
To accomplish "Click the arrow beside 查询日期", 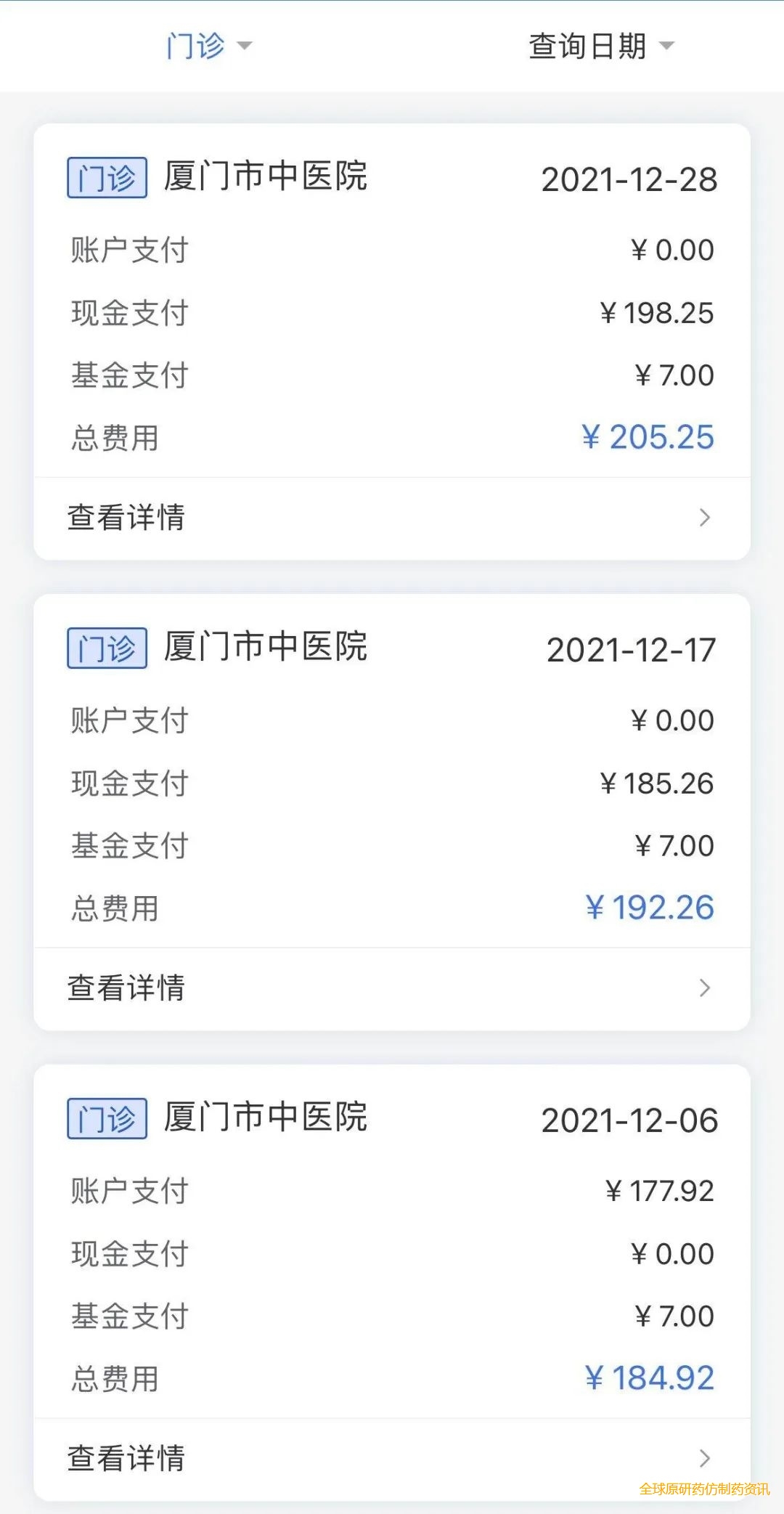I will (x=666, y=46).
